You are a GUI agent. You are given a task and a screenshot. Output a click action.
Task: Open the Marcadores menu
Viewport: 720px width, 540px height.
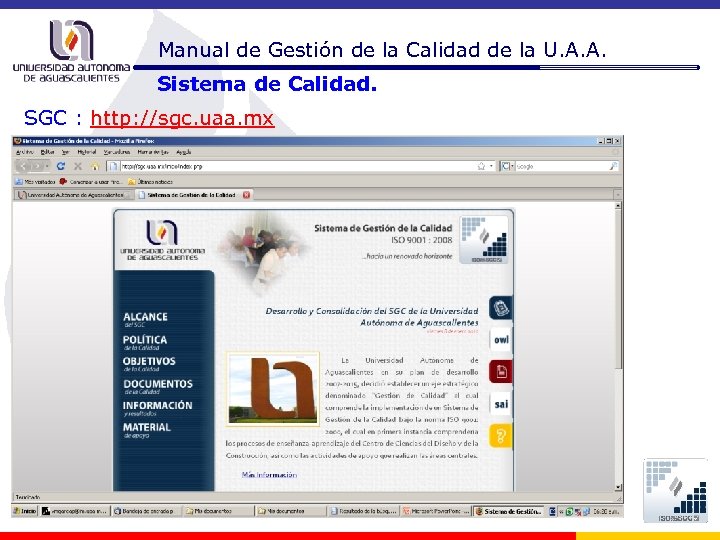click(117, 152)
